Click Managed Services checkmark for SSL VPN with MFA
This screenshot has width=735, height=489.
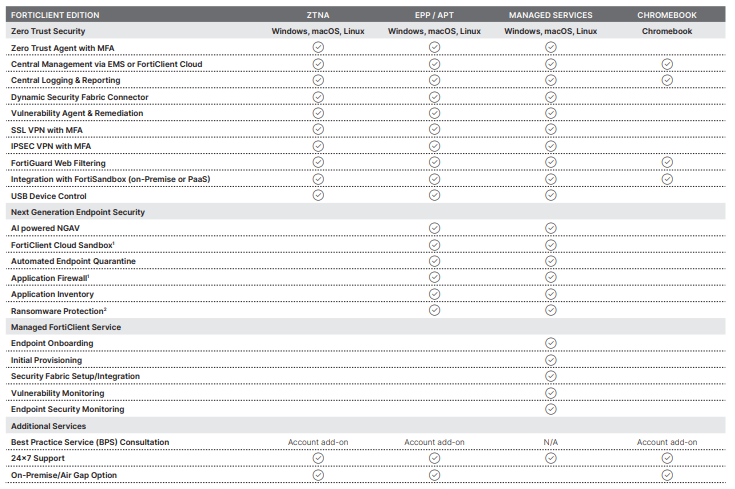551,129
